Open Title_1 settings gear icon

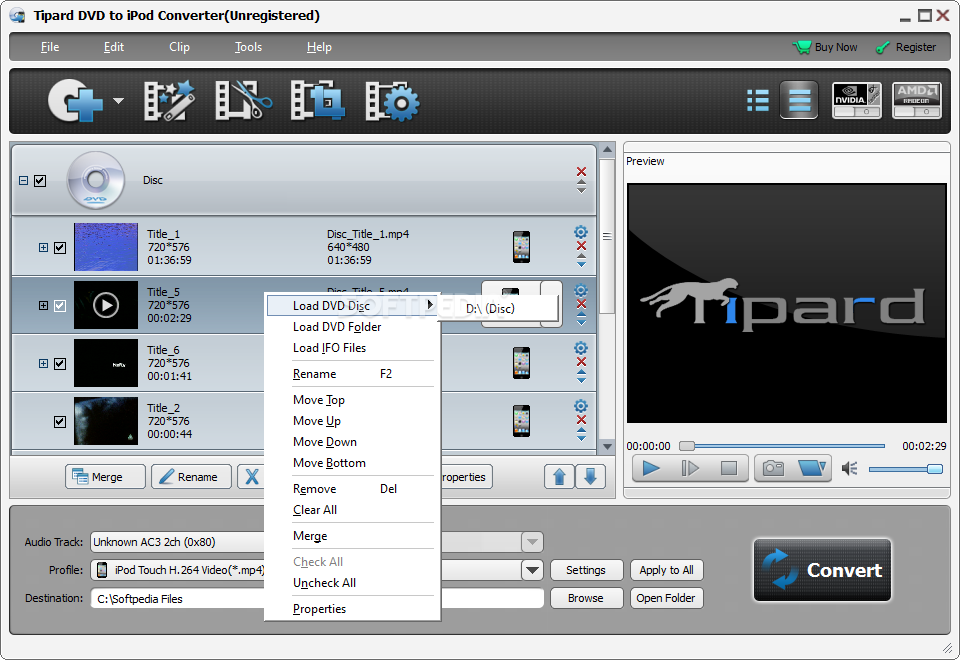click(x=581, y=232)
